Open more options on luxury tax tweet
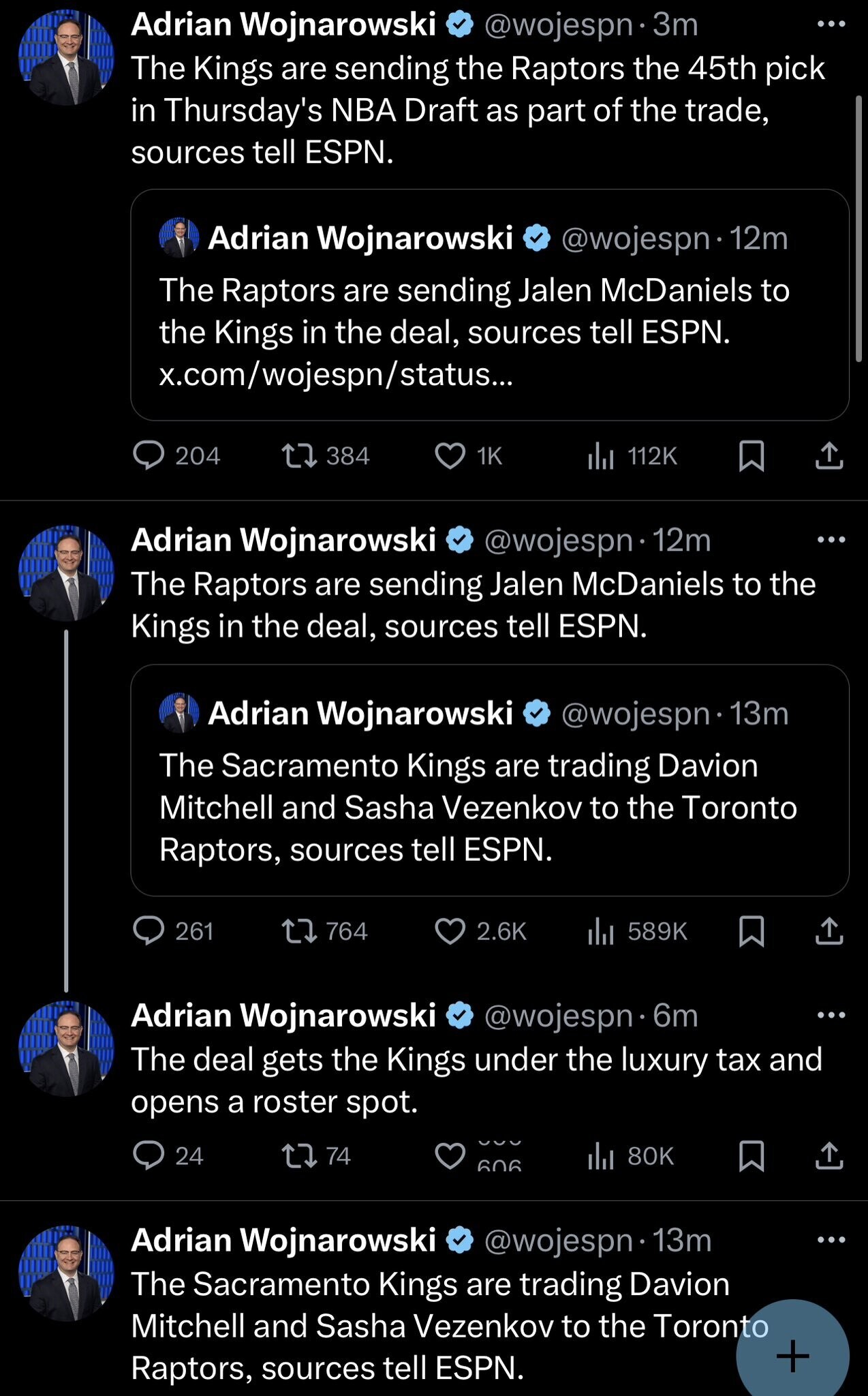The height and width of the screenshot is (1396, 868). 831,1015
